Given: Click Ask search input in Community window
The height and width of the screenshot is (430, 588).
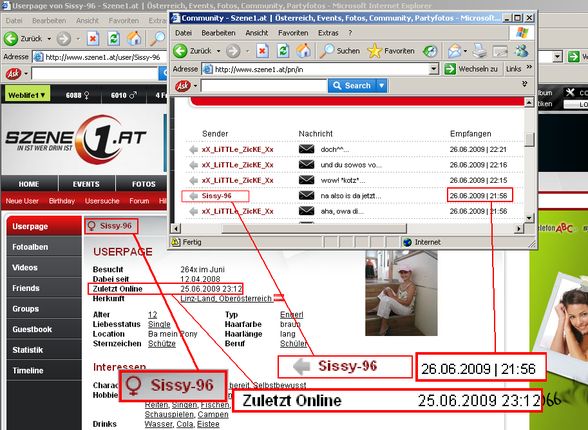Looking at the screenshot, I should tap(264, 86).
